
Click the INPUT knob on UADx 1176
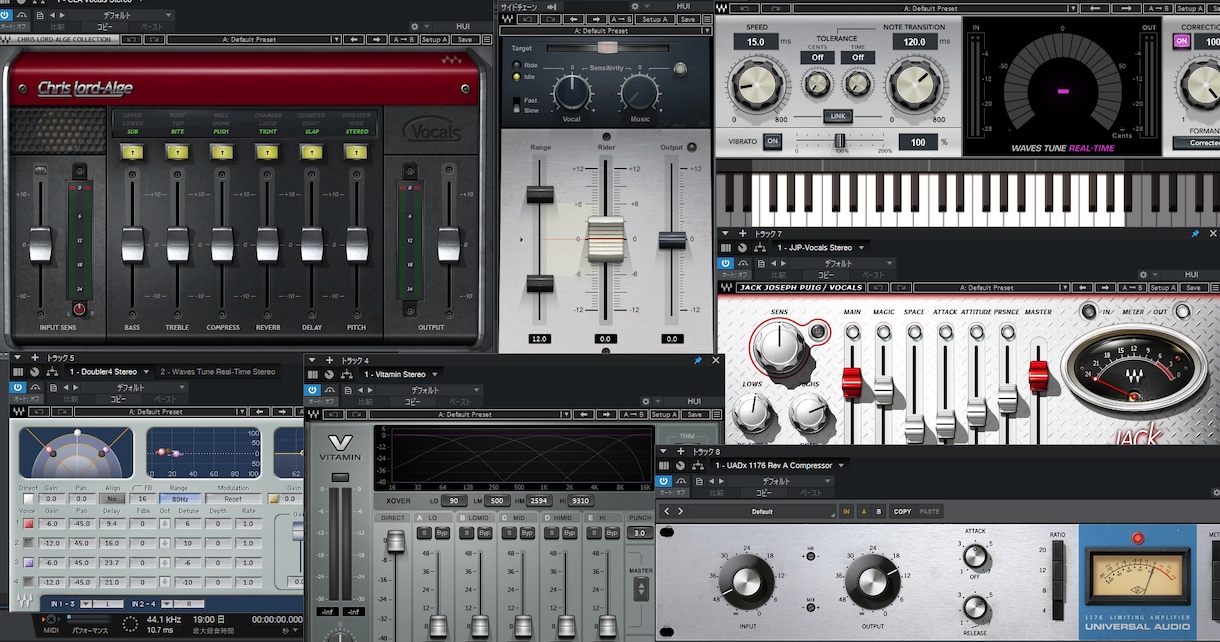pyautogui.click(x=747, y=582)
